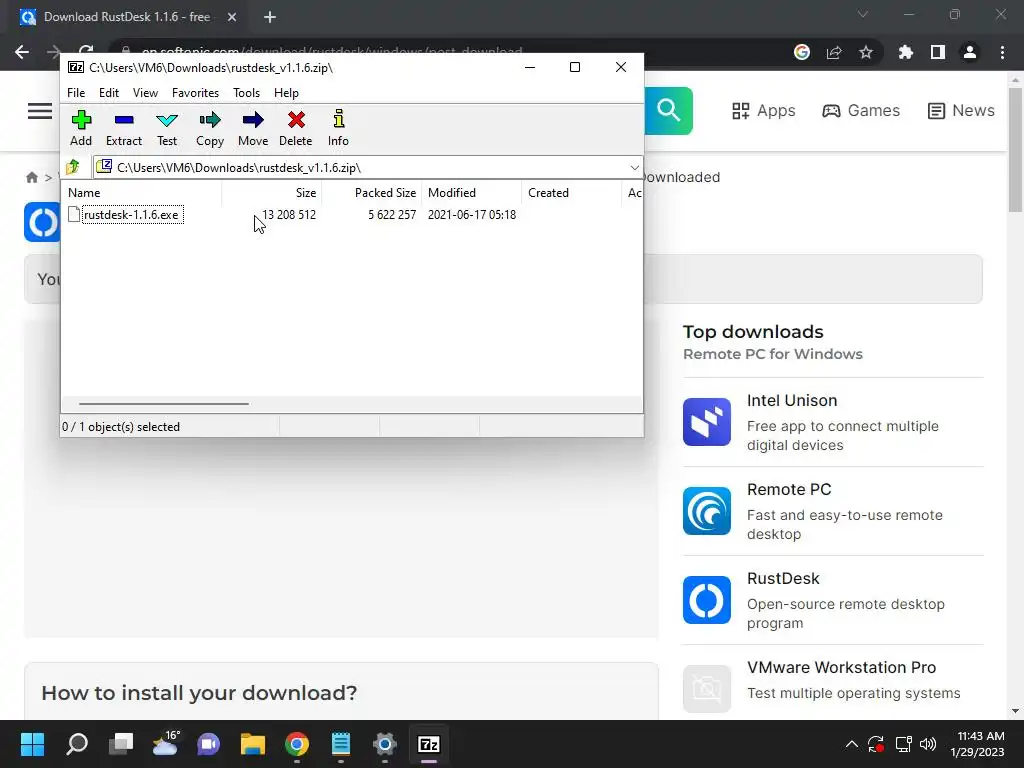The image size is (1024, 768).
Task: Open the taskbar volume control
Action: pos(928,744)
